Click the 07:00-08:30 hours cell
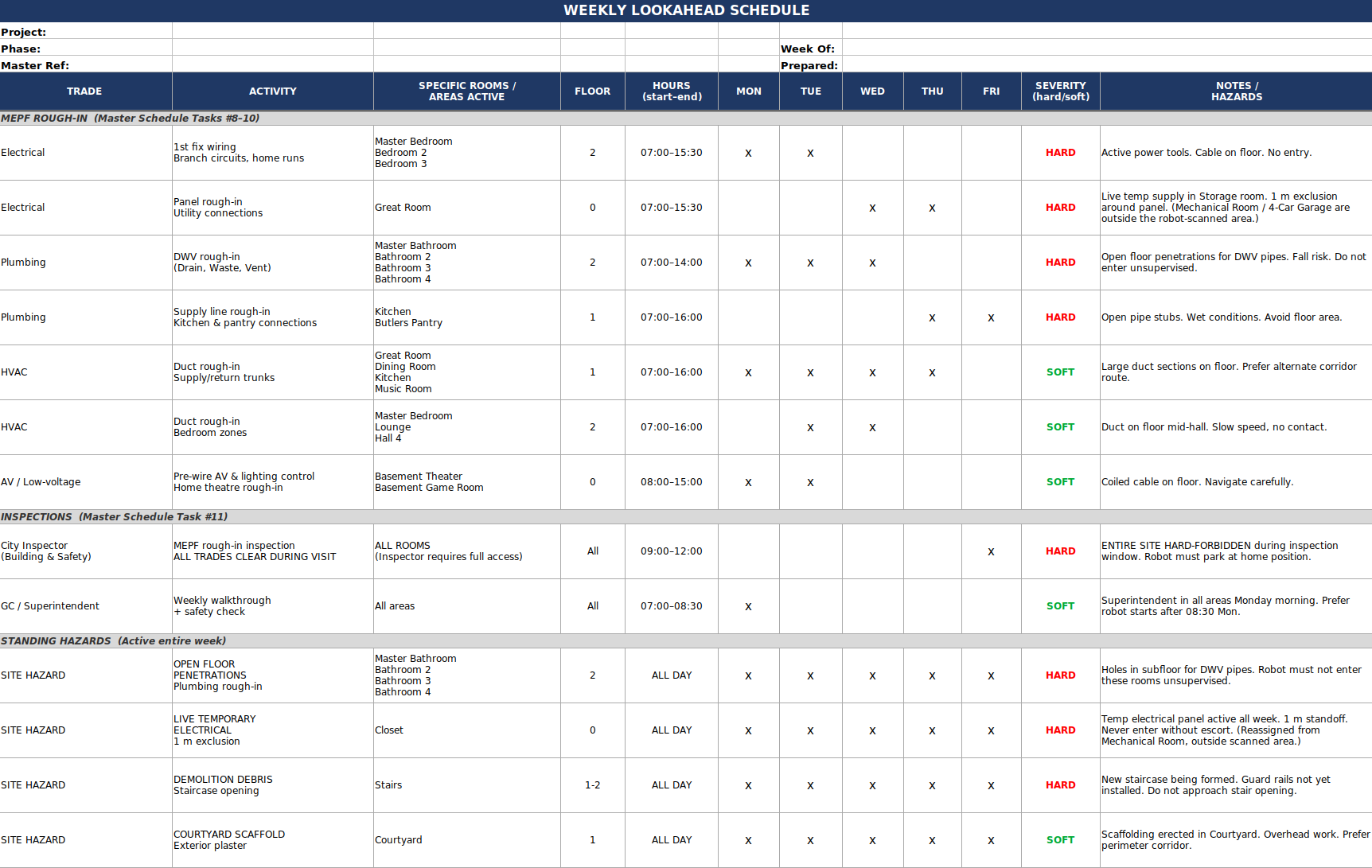Screen dimensions: 1372x868 click(672, 606)
